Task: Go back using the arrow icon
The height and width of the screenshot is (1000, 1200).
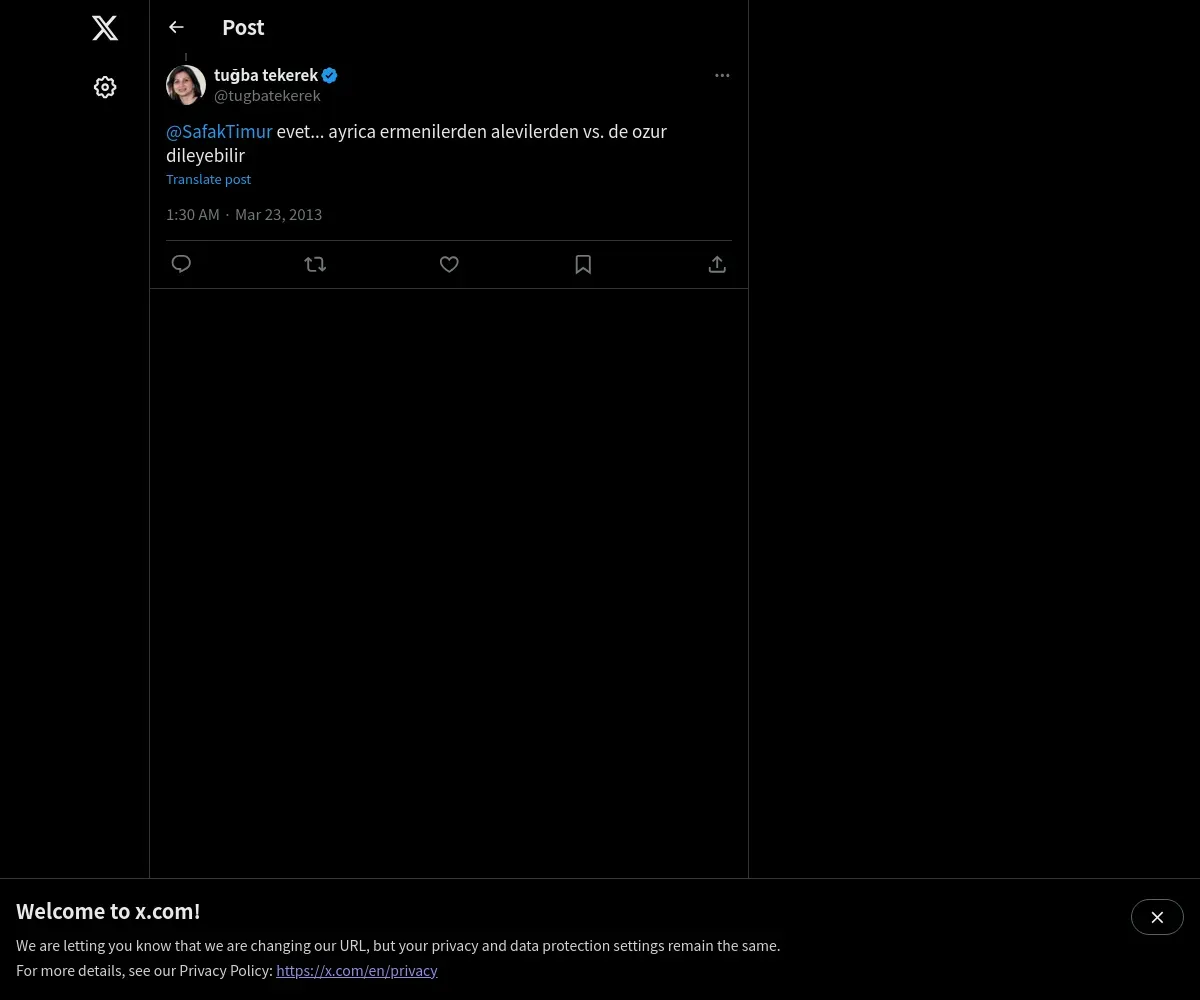Action: pyautogui.click(x=176, y=27)
